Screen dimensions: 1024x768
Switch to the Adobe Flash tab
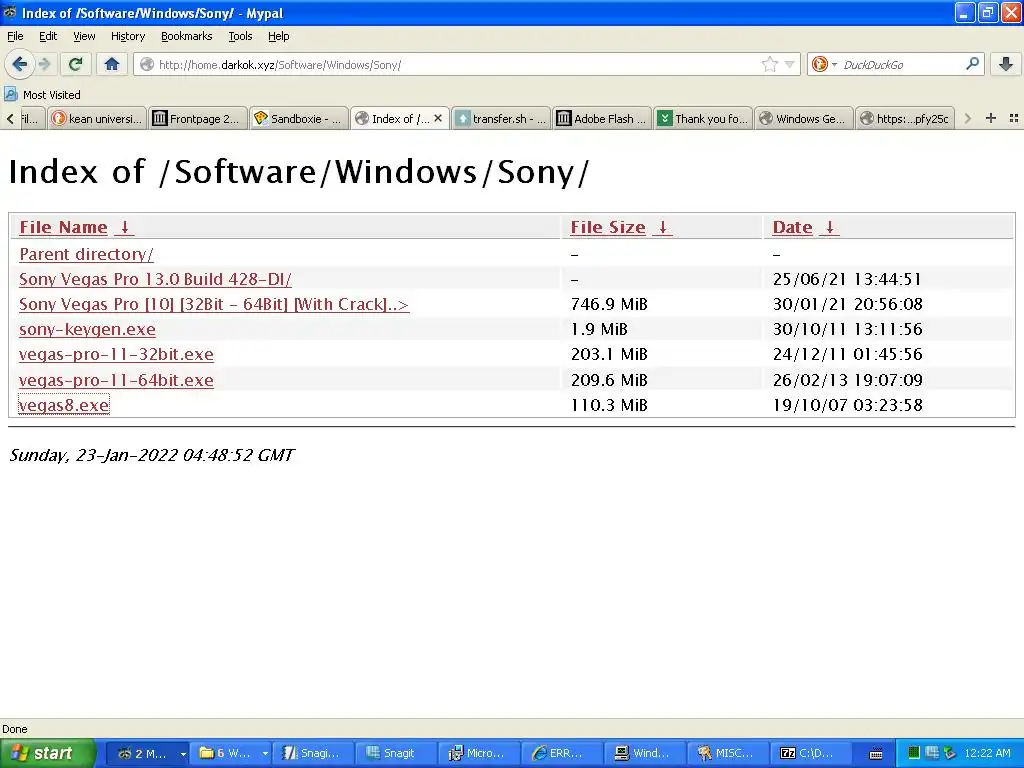click(601, 118)
